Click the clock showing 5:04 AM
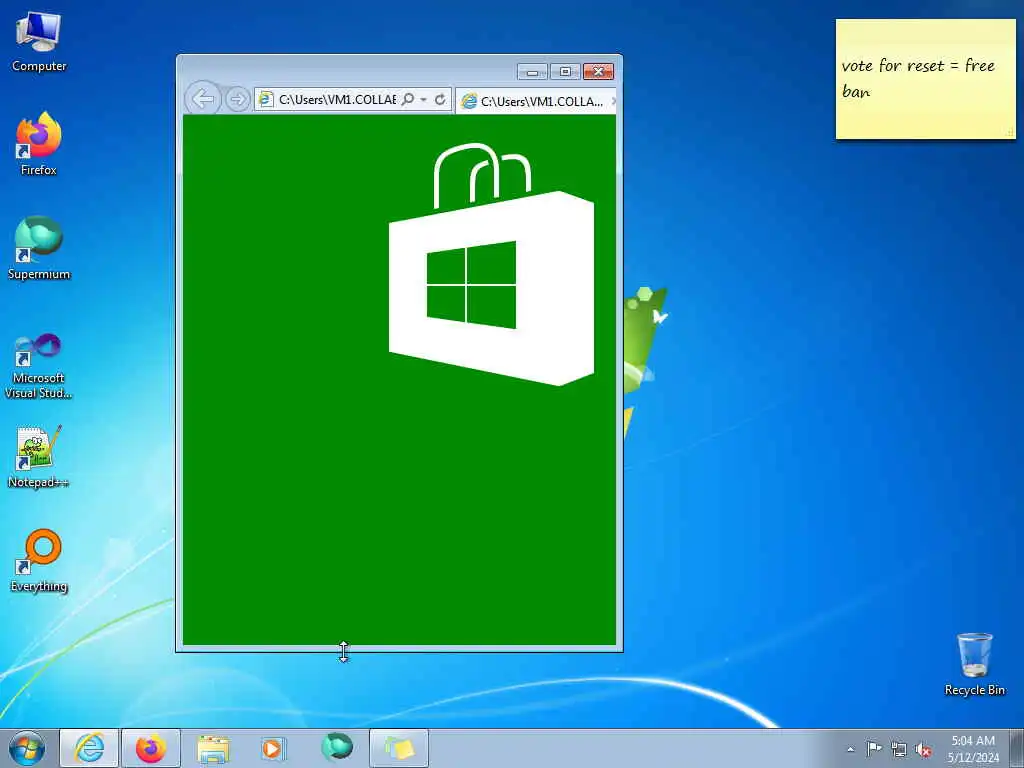 (x=973, y=748)
